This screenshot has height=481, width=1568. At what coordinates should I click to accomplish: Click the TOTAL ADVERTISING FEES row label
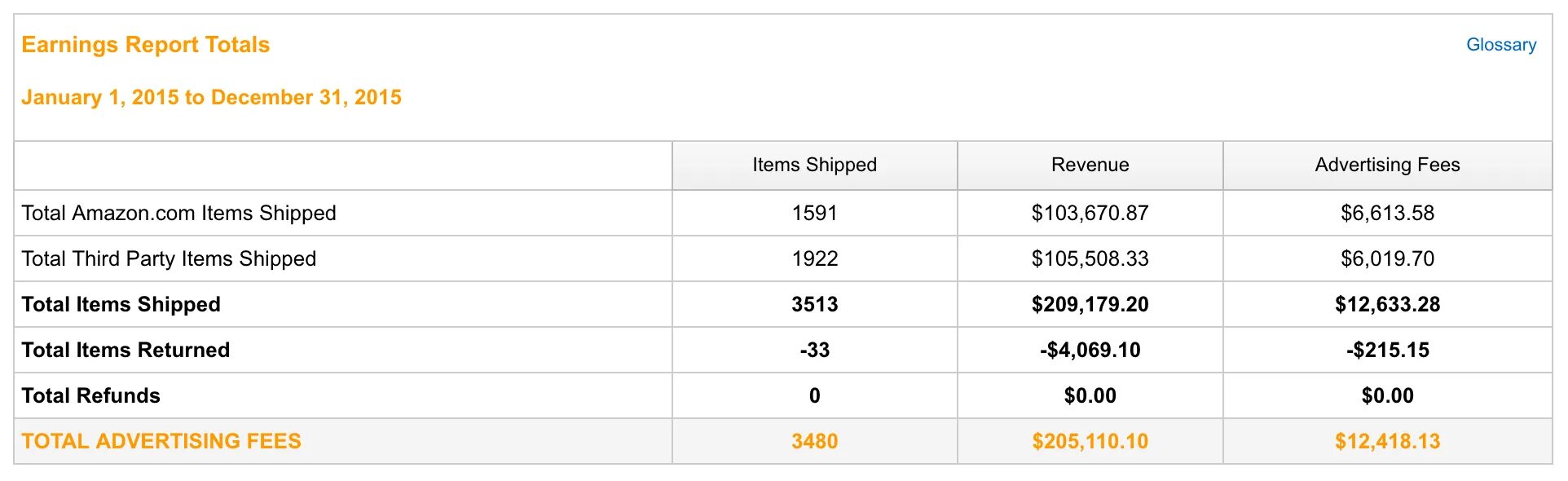[161, 442]
